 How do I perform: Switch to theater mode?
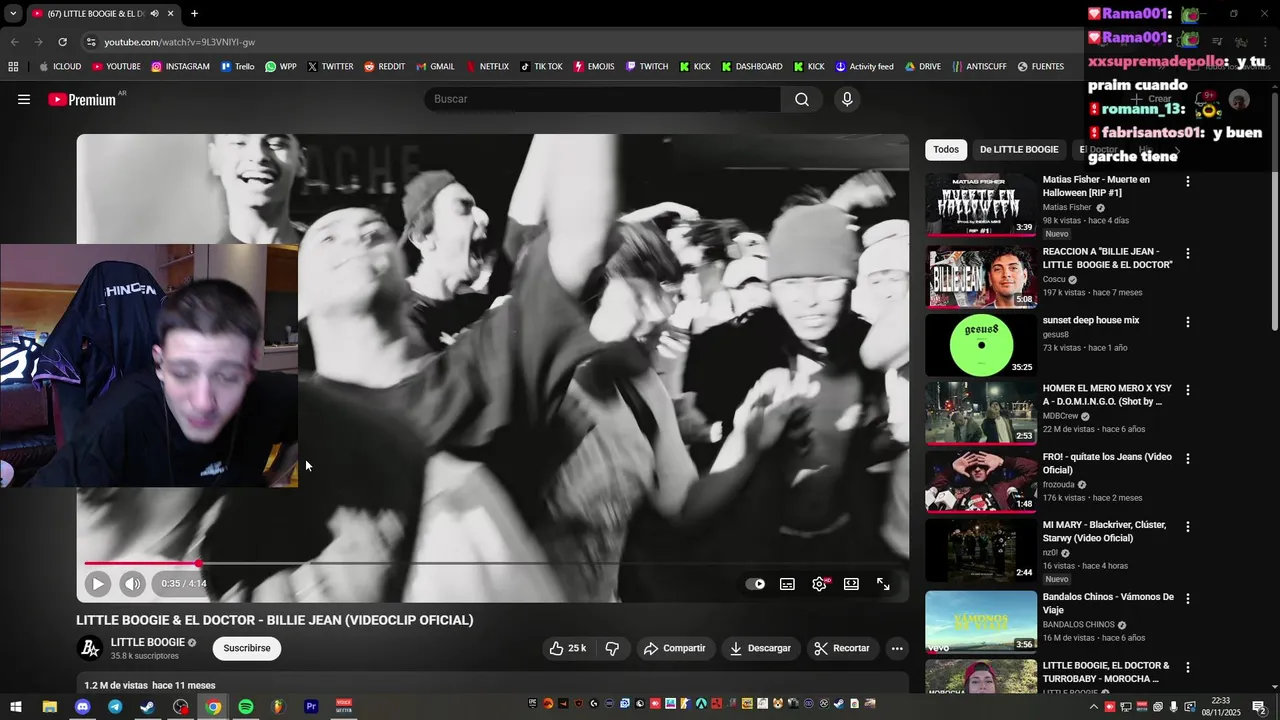click(x=851, y=584)
